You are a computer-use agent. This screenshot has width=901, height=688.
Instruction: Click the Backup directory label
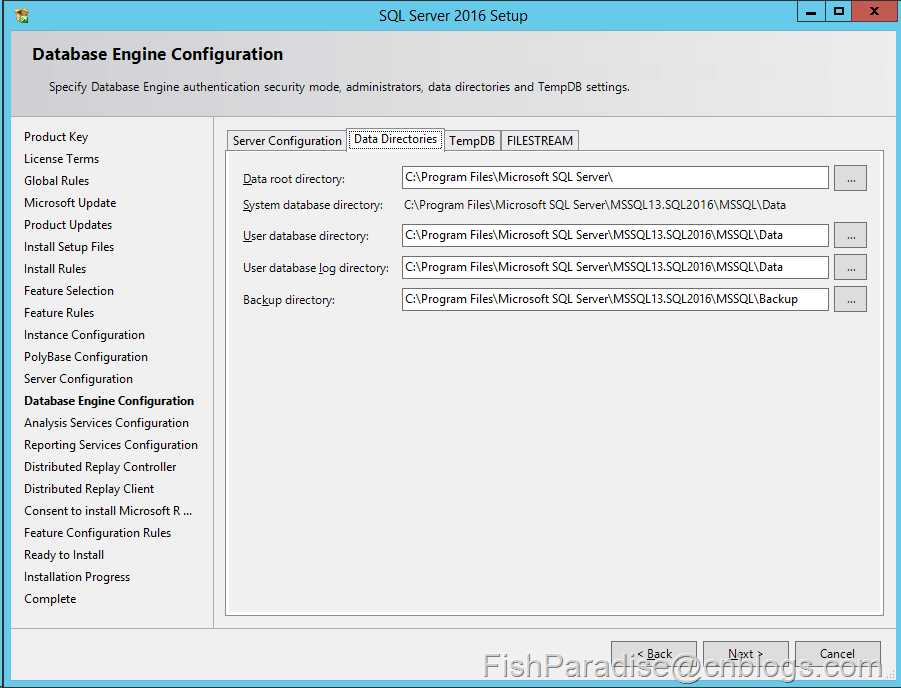click(288, 300)
